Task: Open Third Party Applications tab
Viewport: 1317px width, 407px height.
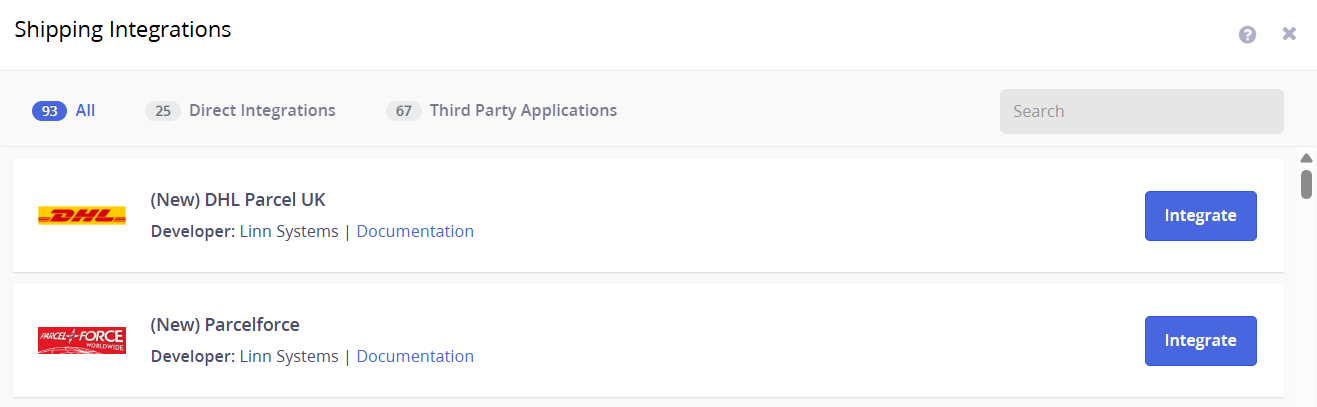Action: click(x=523, y=110)
